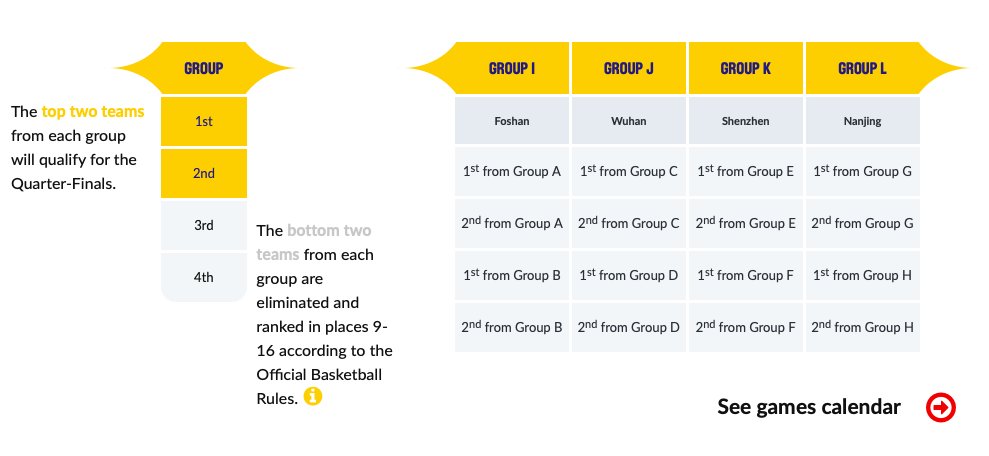
Task: Click the Foshan venue cell
Action: coord(512,121)
